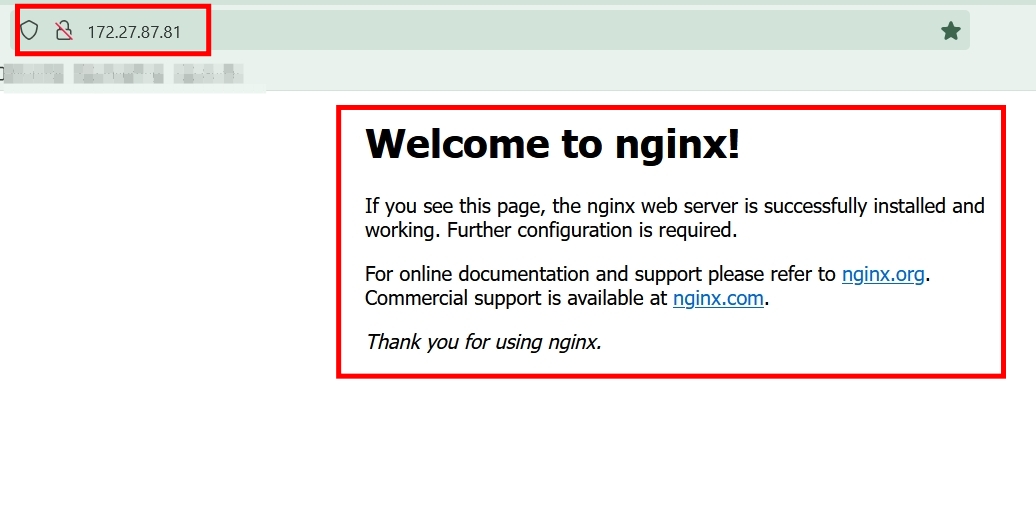Click the 'Thank you for using nginx.' text
The height and width of the screenshot is (510, 1036).
pyautogui.click(x=484, y=342)
